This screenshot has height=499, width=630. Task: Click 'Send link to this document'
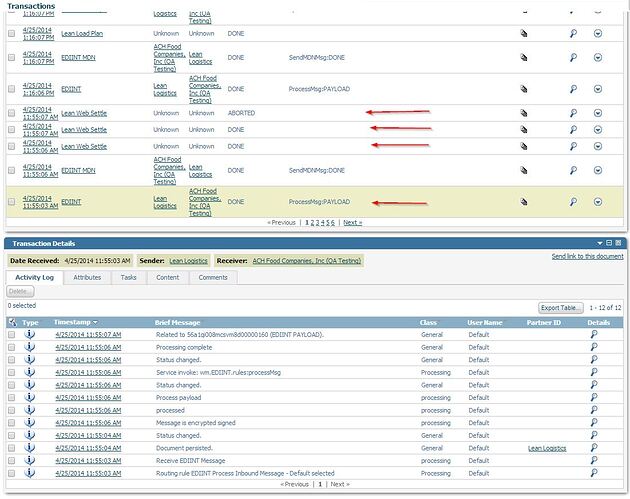[x=587, y=256]
